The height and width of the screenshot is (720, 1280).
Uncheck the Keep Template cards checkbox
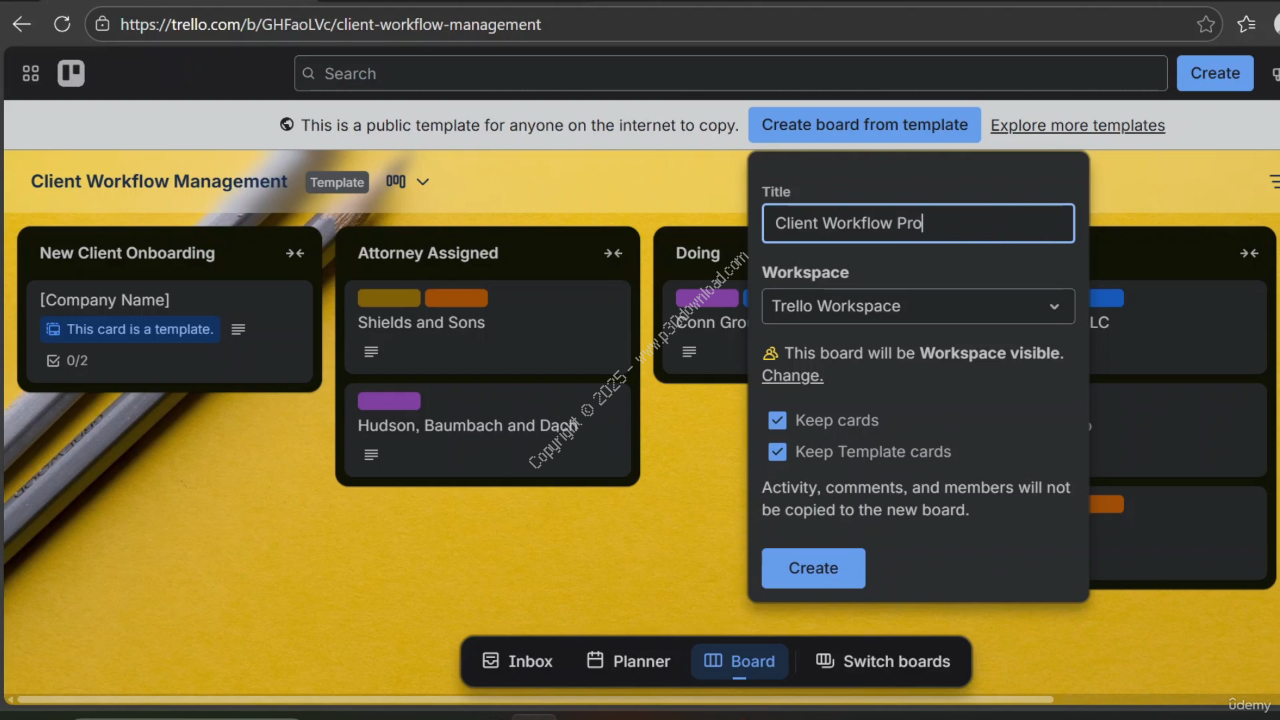tap(777, 452)
